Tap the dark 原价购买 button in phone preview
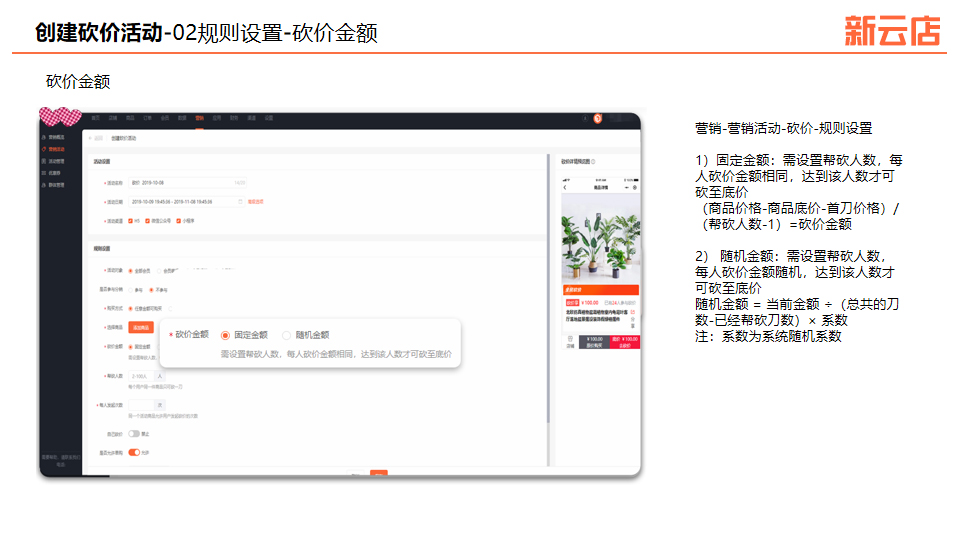This screenshot has height=540, width=960. click(x=594, y=342)
